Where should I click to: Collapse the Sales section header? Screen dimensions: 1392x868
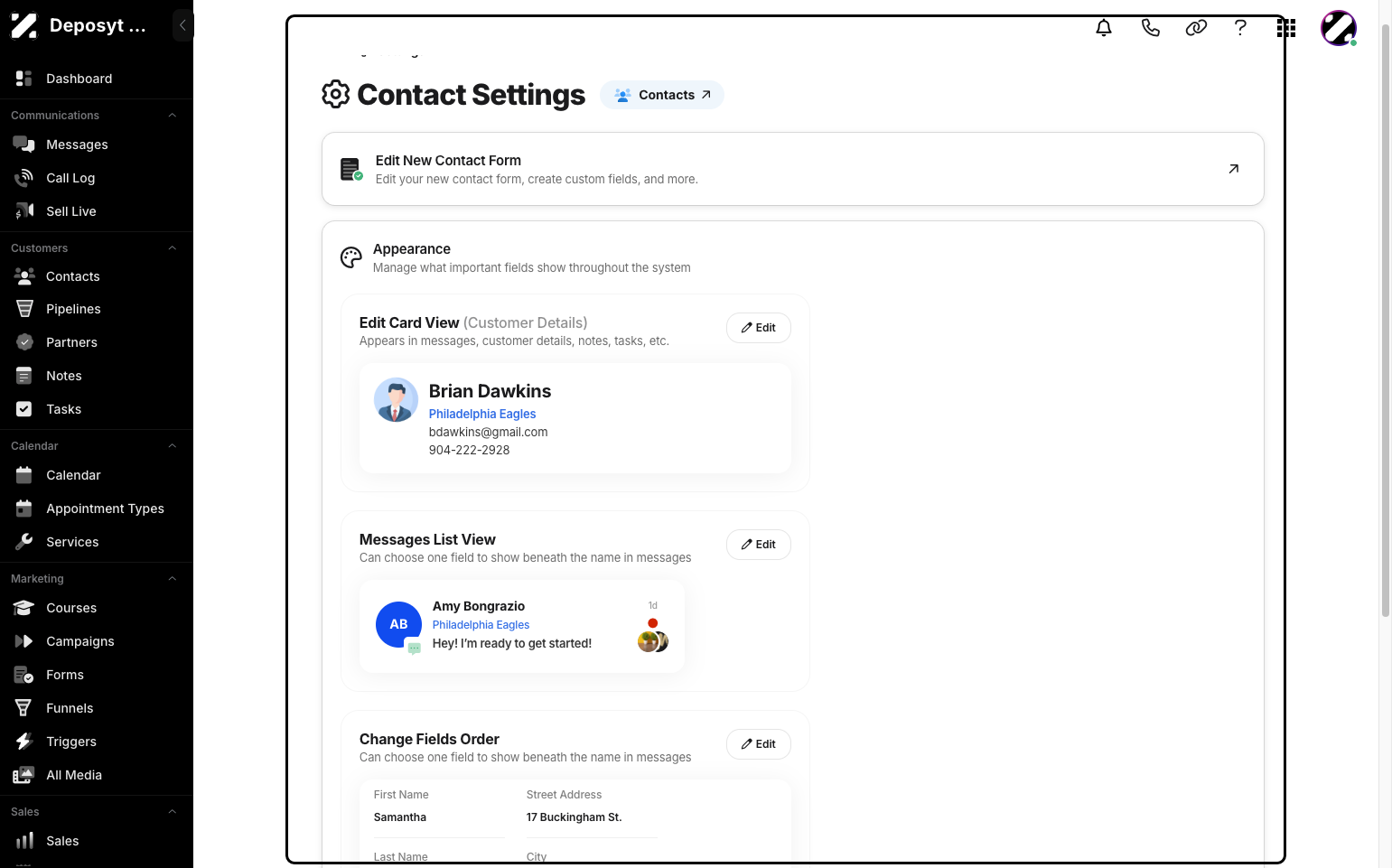pos(172,812)
